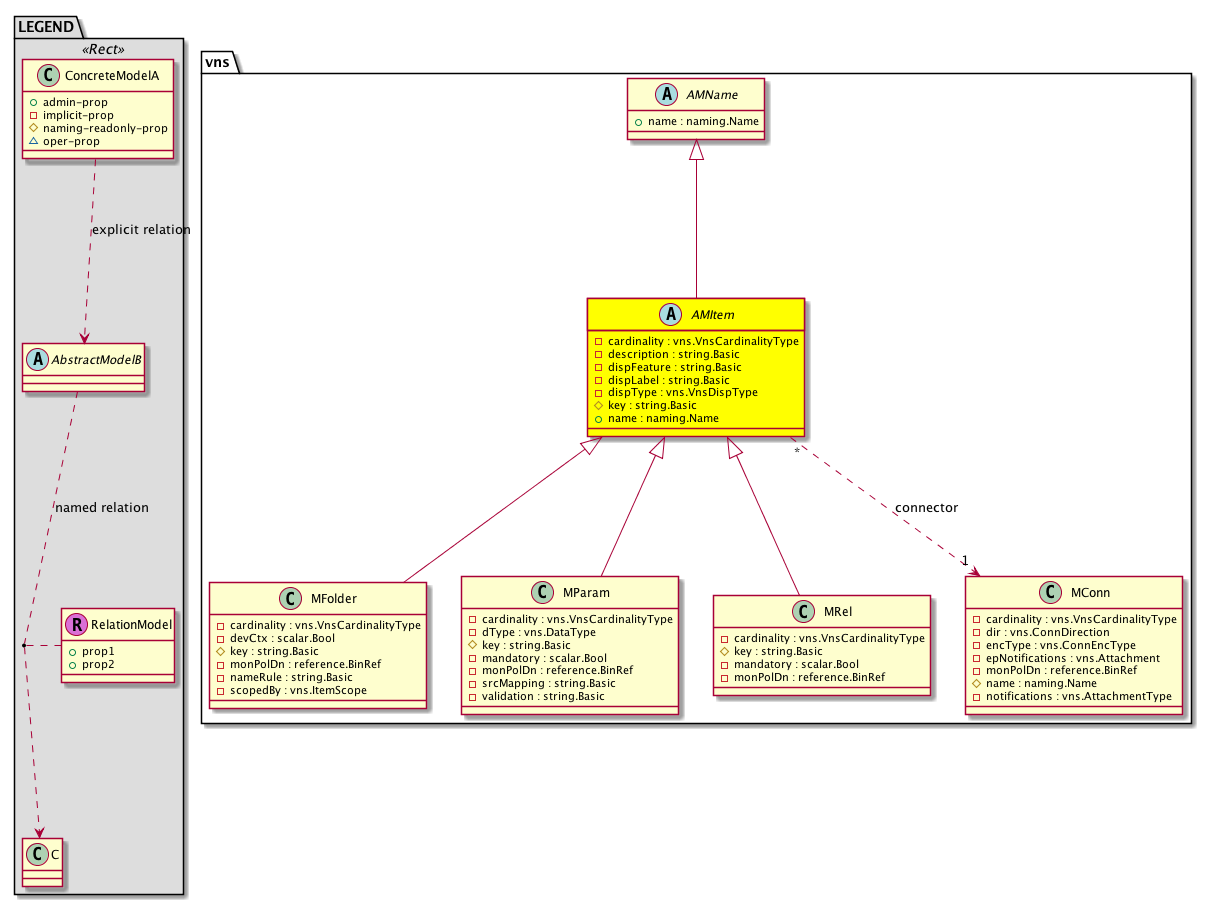This screenshot has width=1212, height=905.
Task: Click the "explicit relation" label
Action: click(x=141, y=230)
